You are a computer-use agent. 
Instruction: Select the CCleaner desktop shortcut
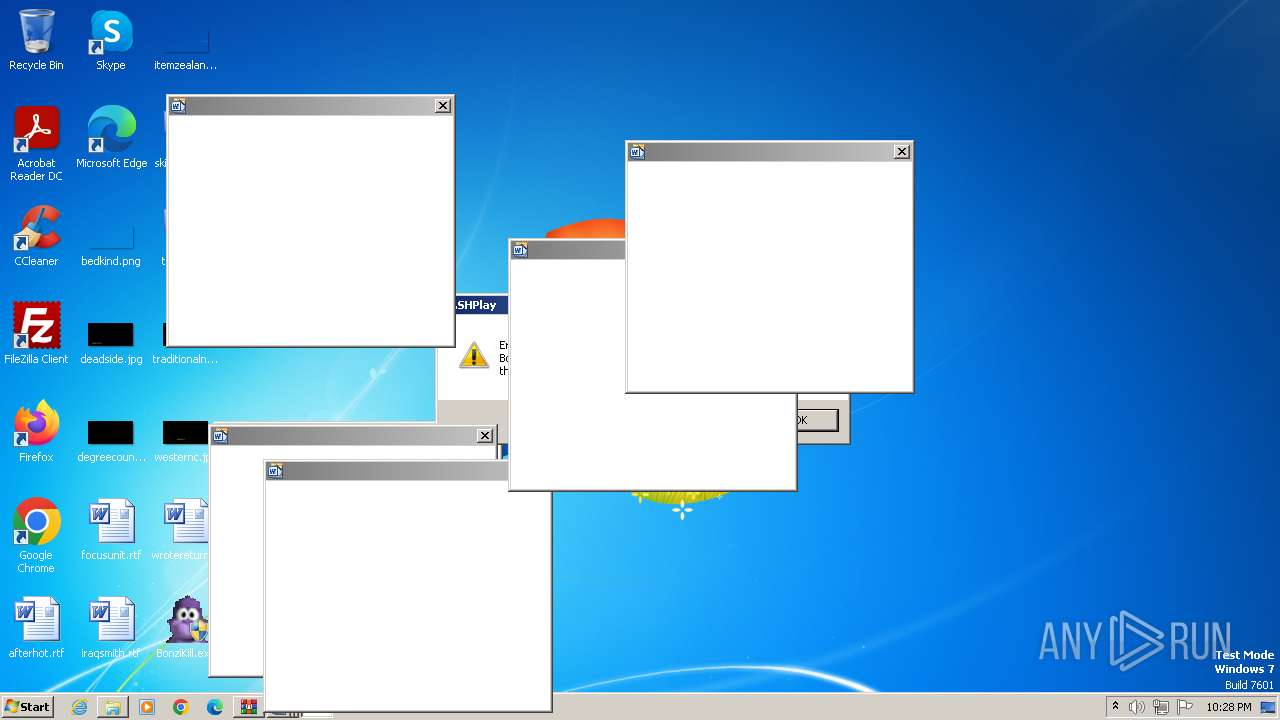click(x=36, y=236)
